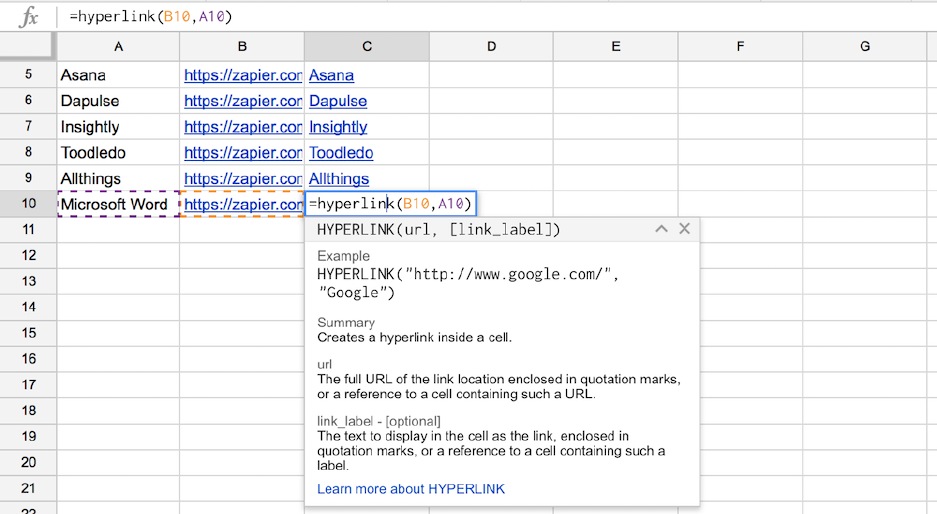
Task: Click the zapier URL in cell B5
Action: tap(243, 75)
